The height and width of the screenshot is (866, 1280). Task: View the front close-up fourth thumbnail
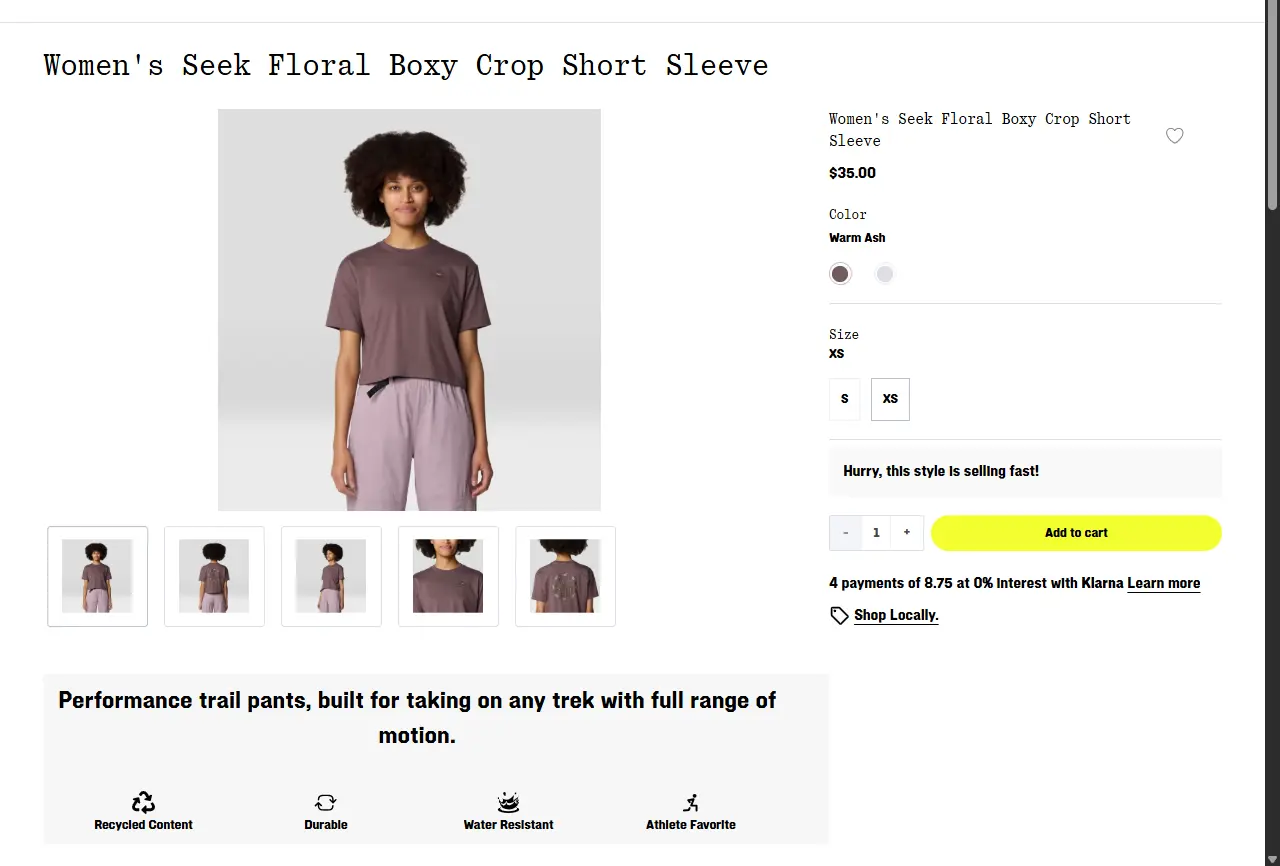point(448,576)
